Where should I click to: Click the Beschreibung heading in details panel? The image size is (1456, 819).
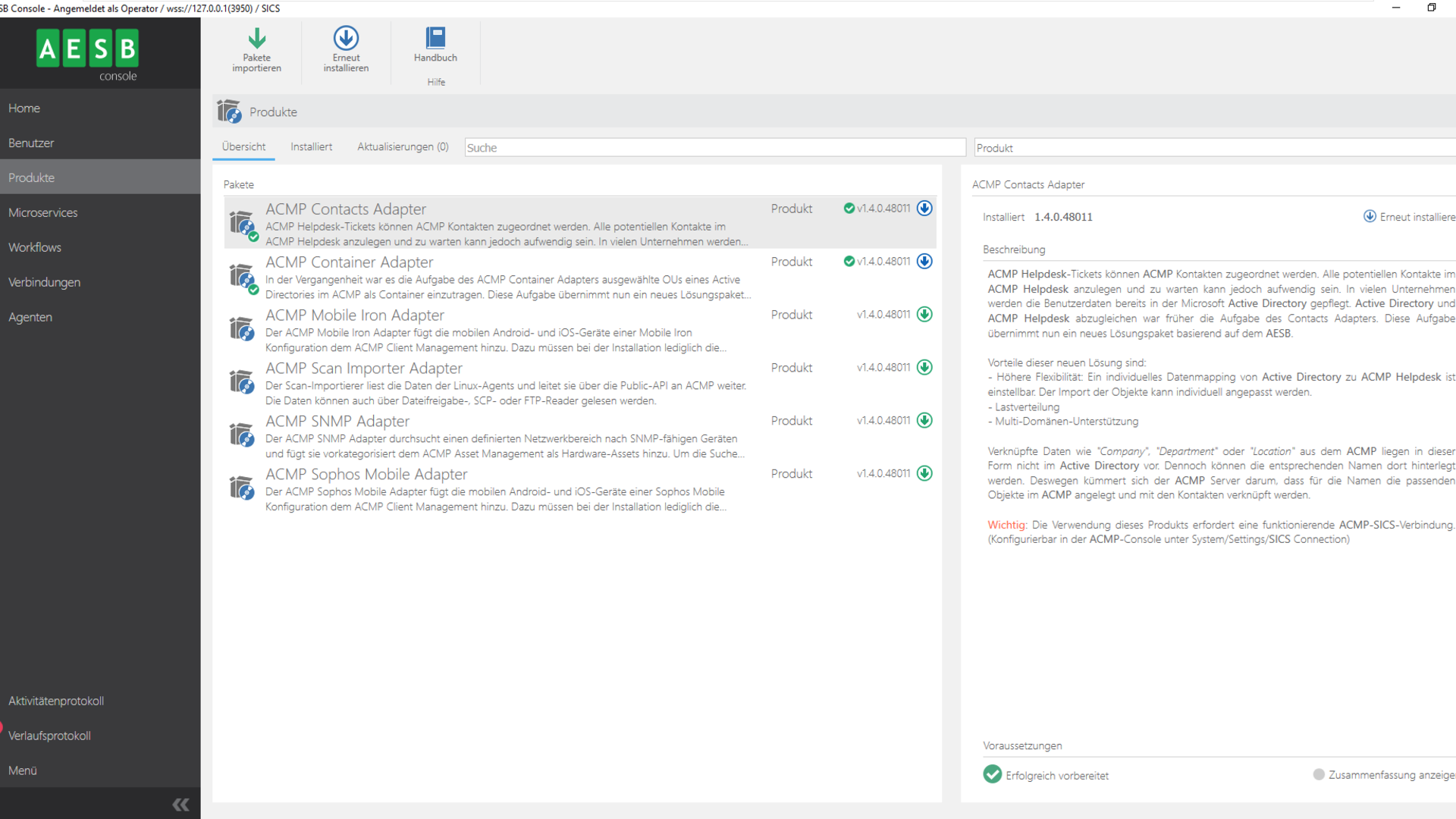coord(1014,249)
